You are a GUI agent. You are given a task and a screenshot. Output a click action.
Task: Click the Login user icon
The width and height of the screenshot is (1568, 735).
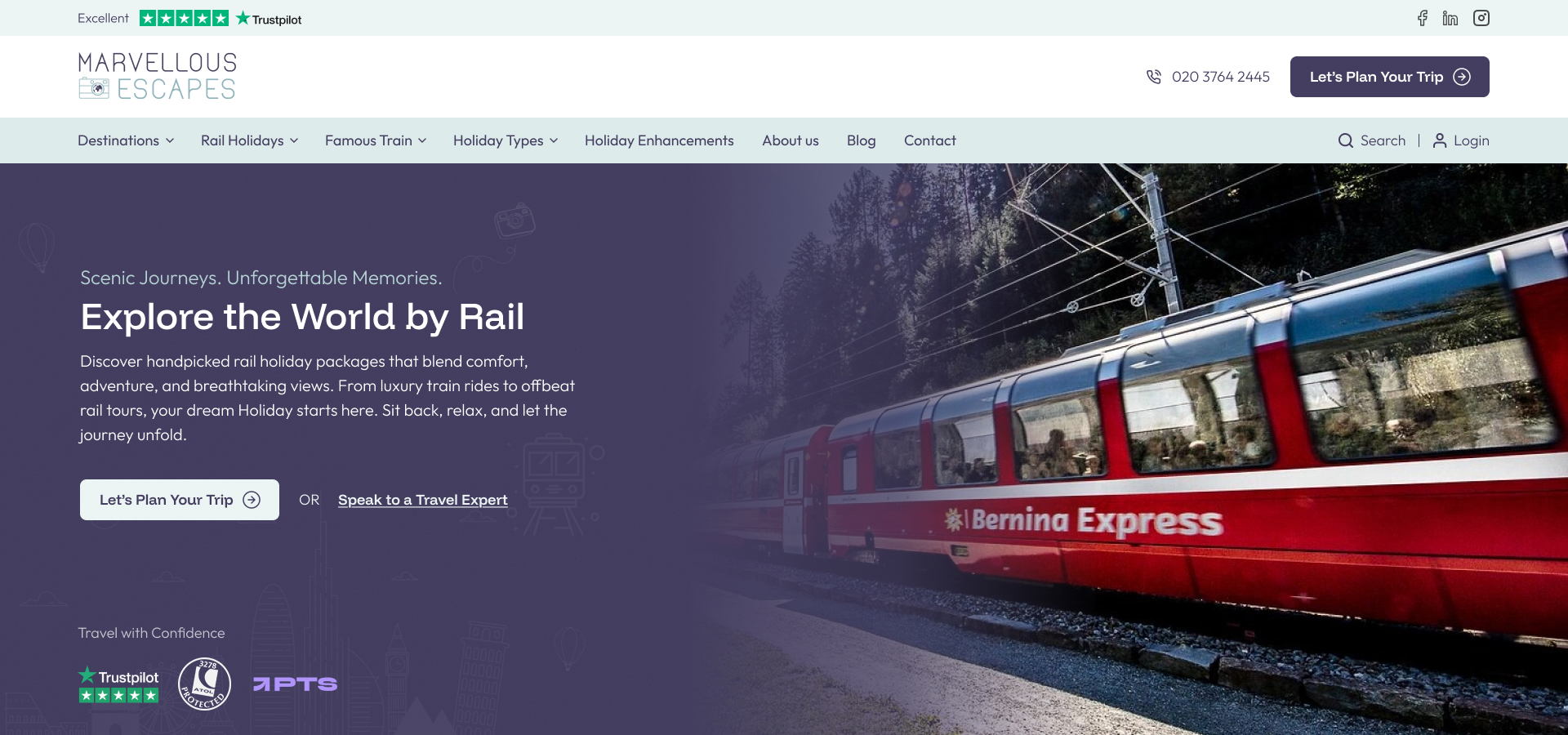pyautogui.click(x=1440, y=140)
